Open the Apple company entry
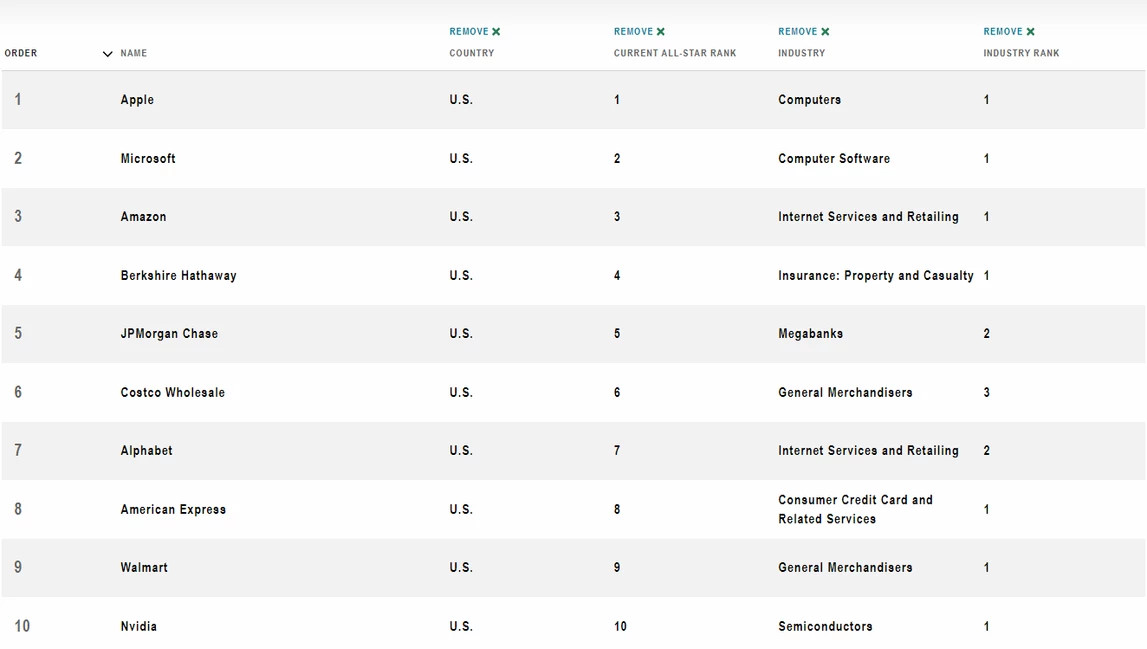 point(138,100)
